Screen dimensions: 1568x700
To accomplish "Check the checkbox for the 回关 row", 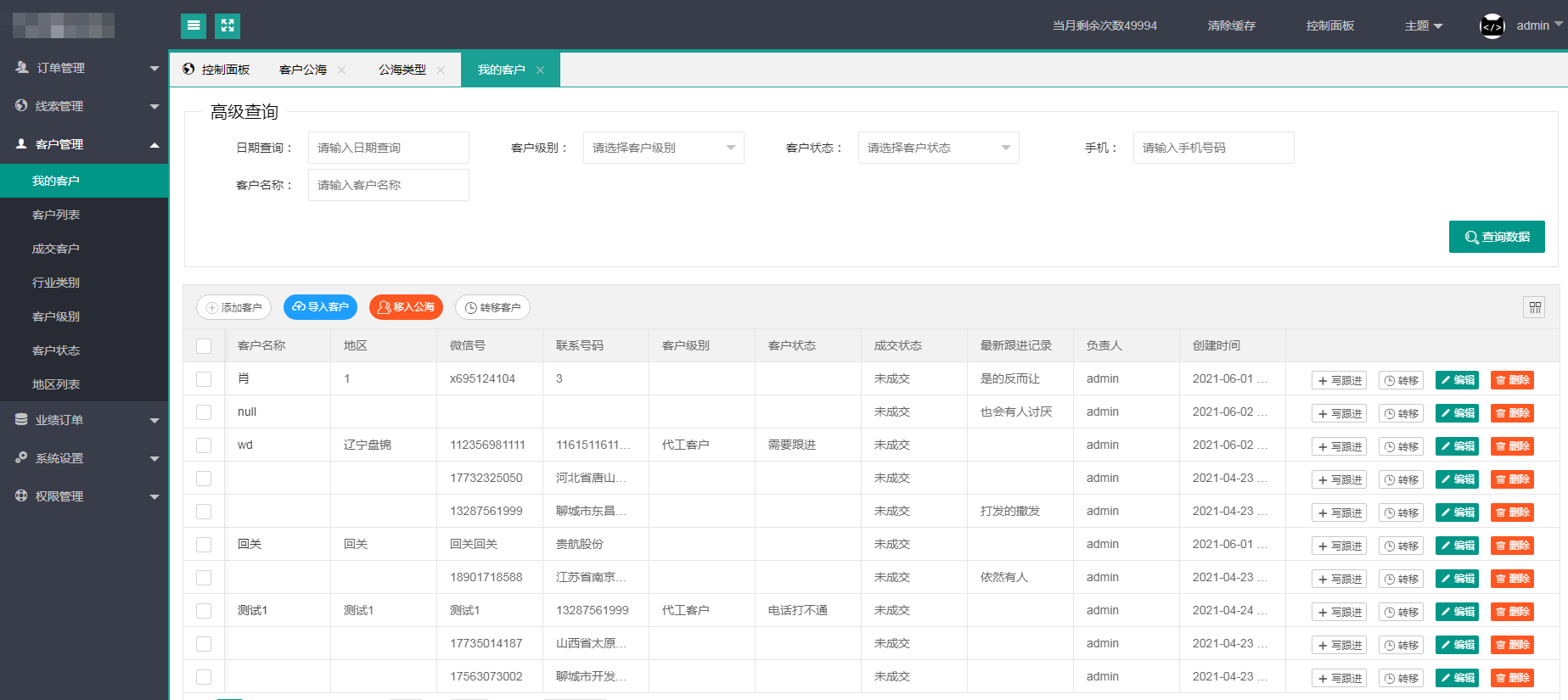I will (204, 545).
